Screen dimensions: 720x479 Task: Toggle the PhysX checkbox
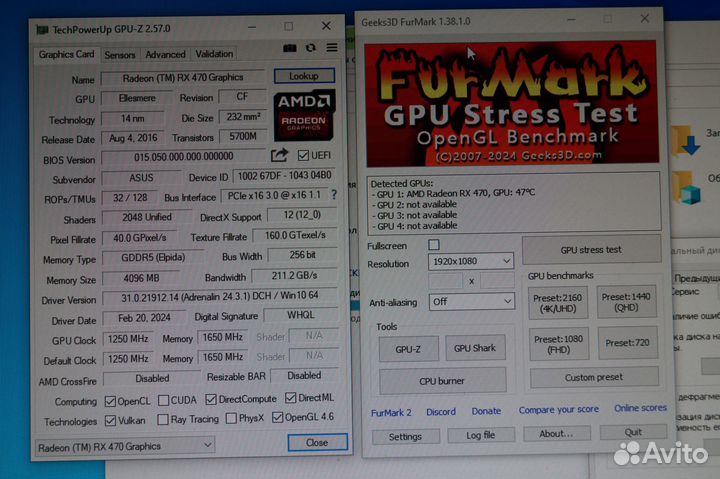(x=231, y=418)
